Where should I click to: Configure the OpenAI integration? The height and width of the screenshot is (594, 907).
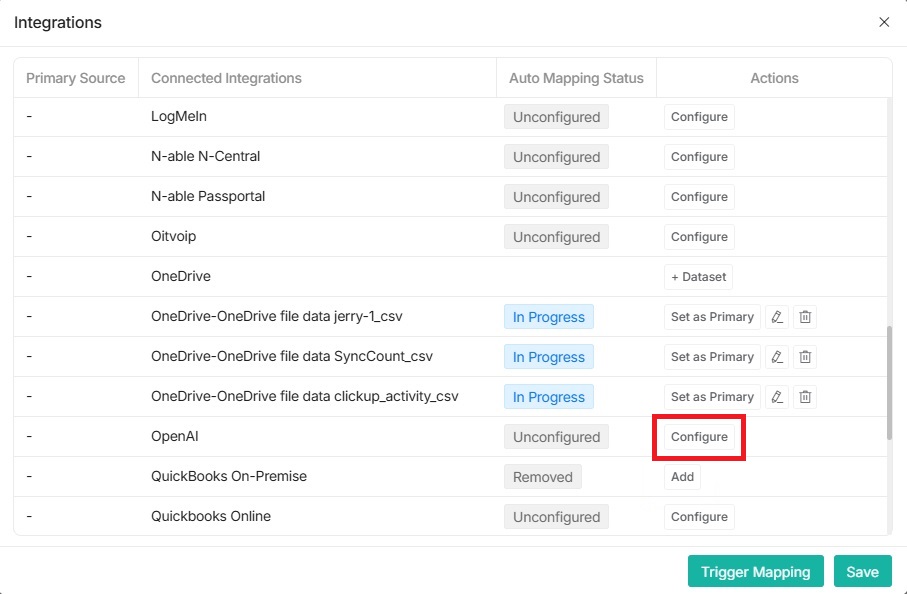pos(699,437)
